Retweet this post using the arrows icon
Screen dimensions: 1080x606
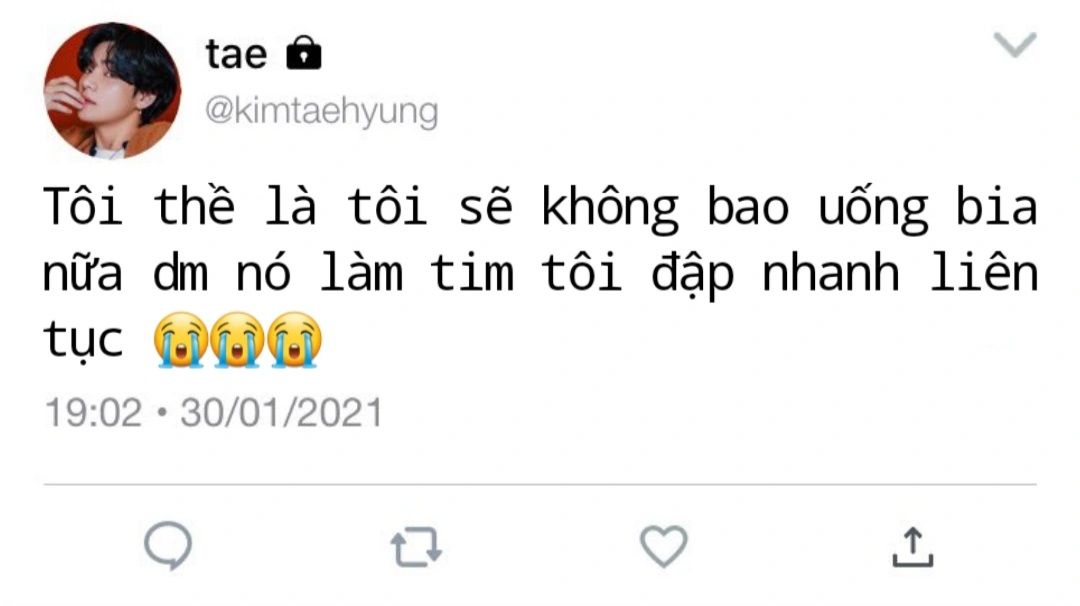coord(416,547)
